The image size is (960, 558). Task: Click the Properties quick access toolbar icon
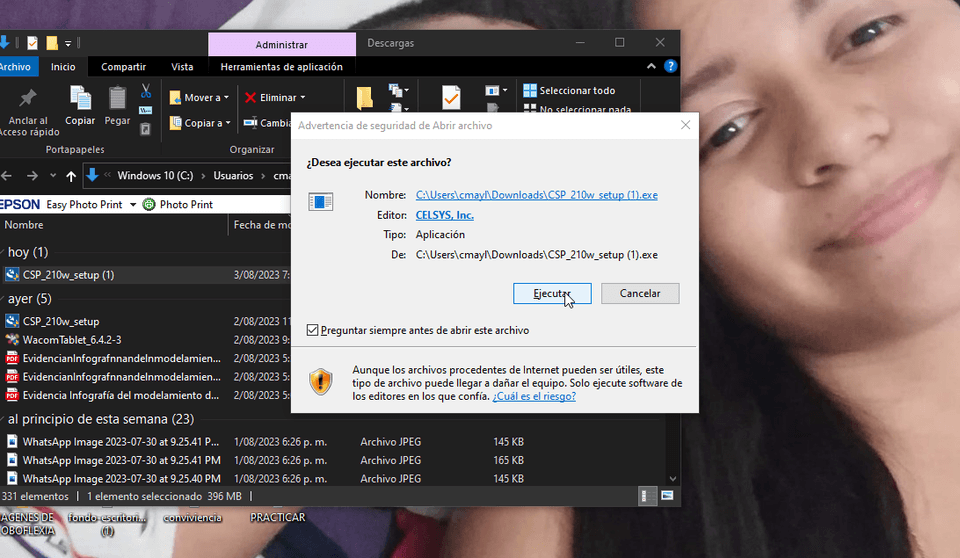coord(32,43)
